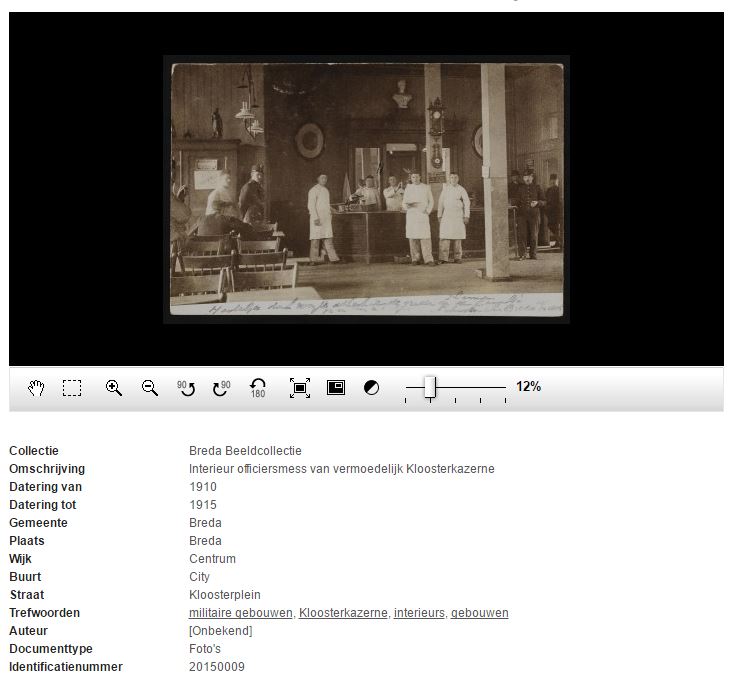Click the zoom slider handle
Image resolution: width=734 pixels, height=689 pixels.
coord(430,387)
